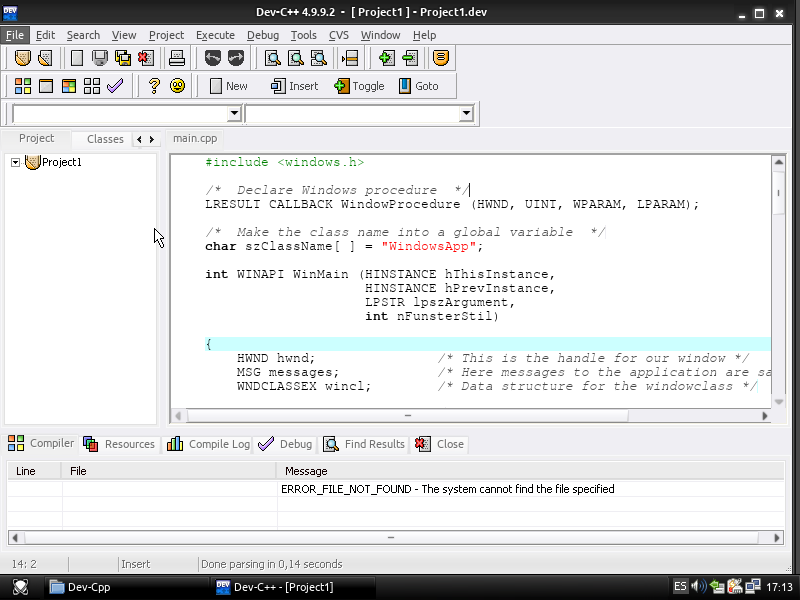This screenshot has height=600, width=800.
Task: Click the About smiley face icon
Action: pos(178,86)
